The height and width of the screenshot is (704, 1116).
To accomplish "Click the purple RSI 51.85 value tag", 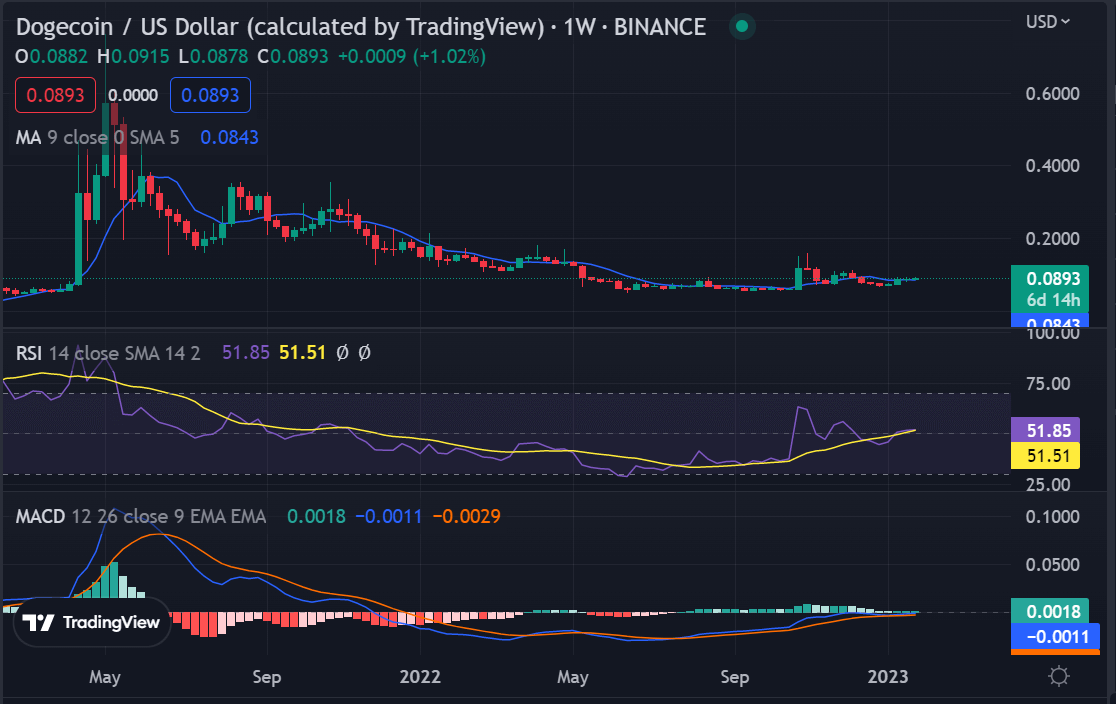I will click(1046, 431).
